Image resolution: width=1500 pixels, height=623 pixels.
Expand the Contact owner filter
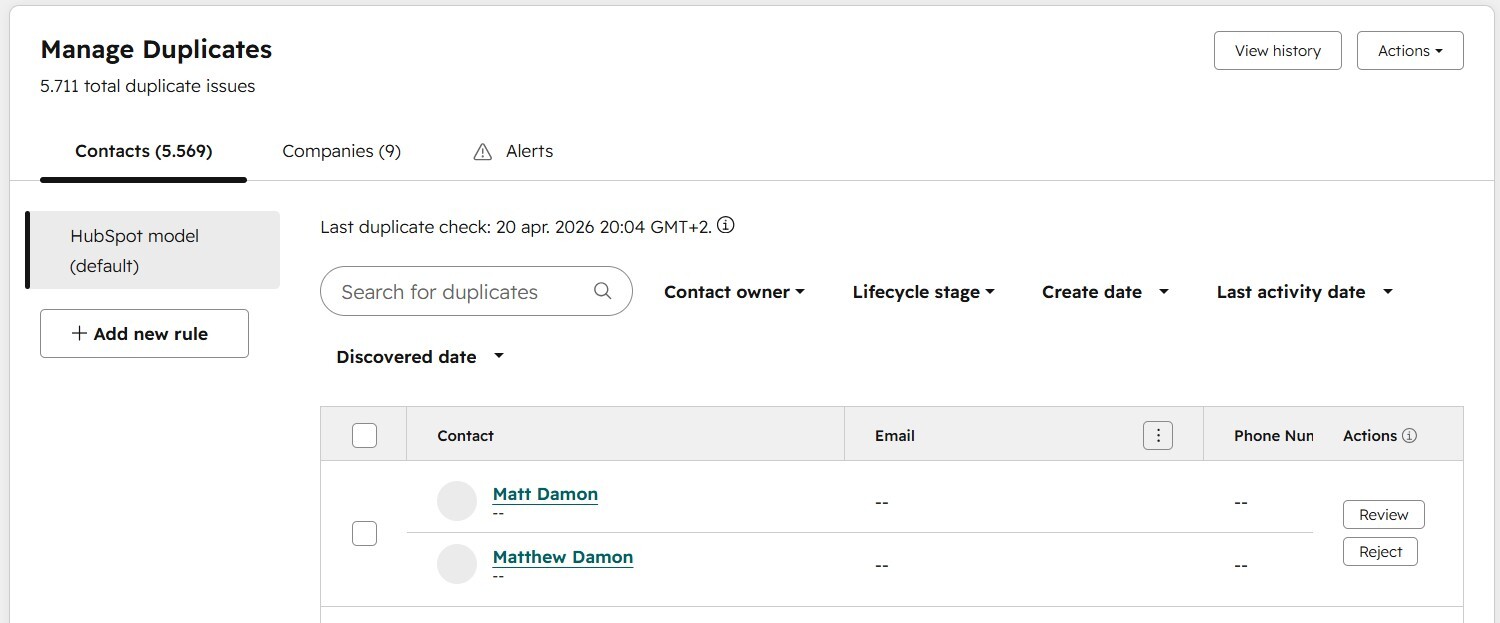(734, 292)
